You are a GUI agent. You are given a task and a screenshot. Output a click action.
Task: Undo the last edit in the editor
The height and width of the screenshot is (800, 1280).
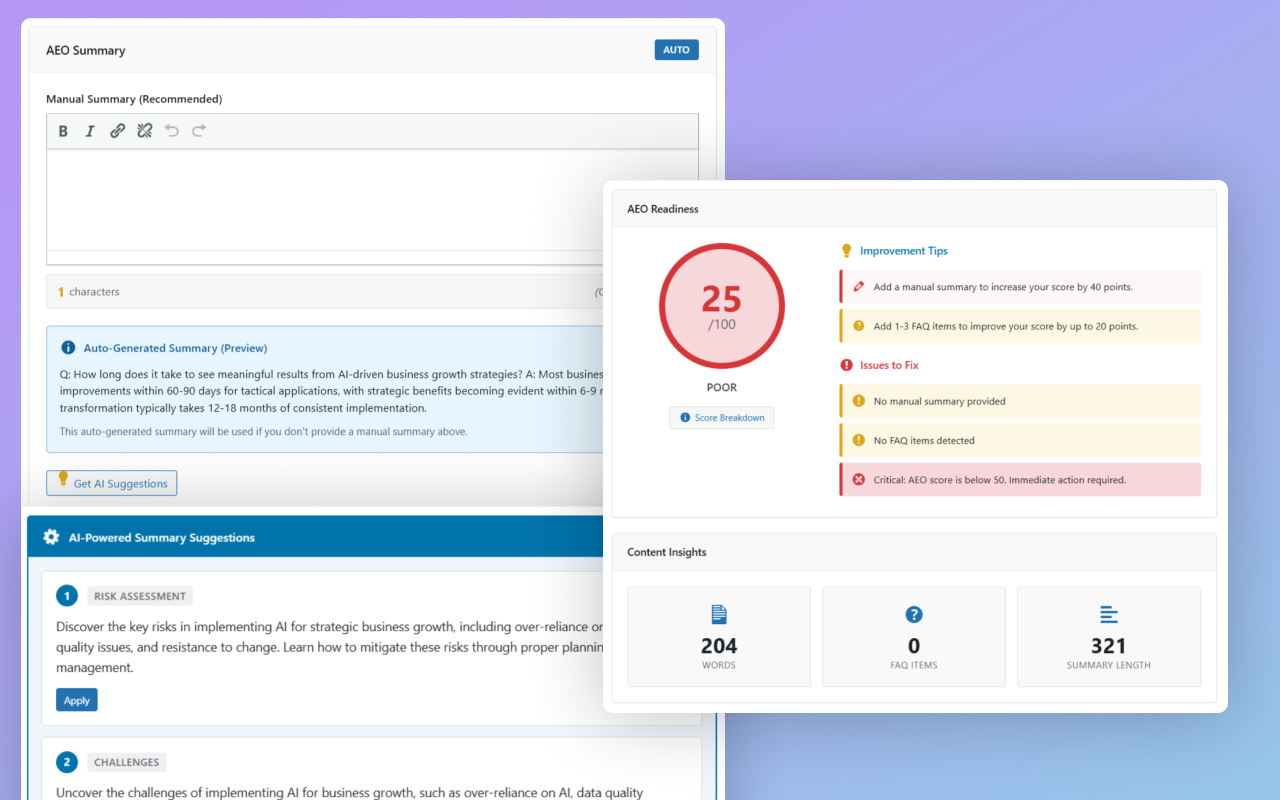(171, 130)
